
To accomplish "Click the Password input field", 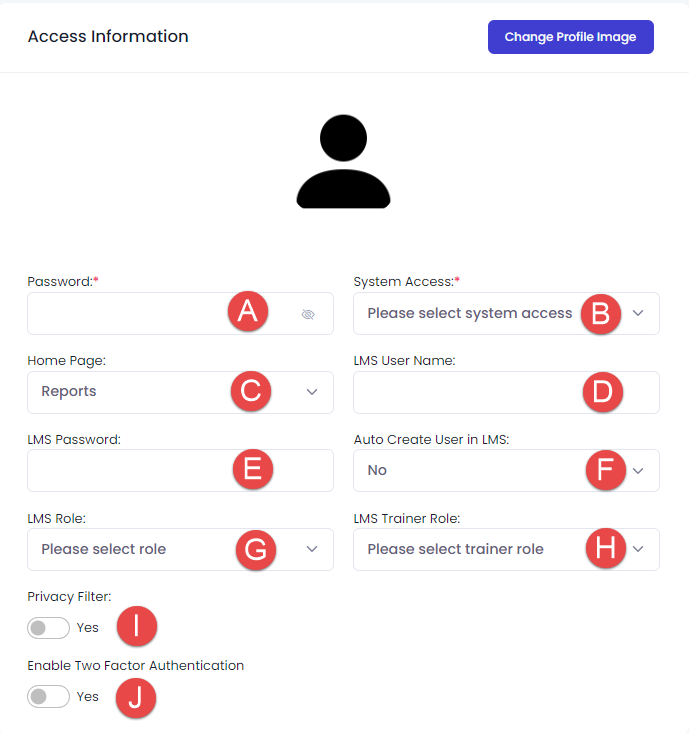I will pos(130,314).
